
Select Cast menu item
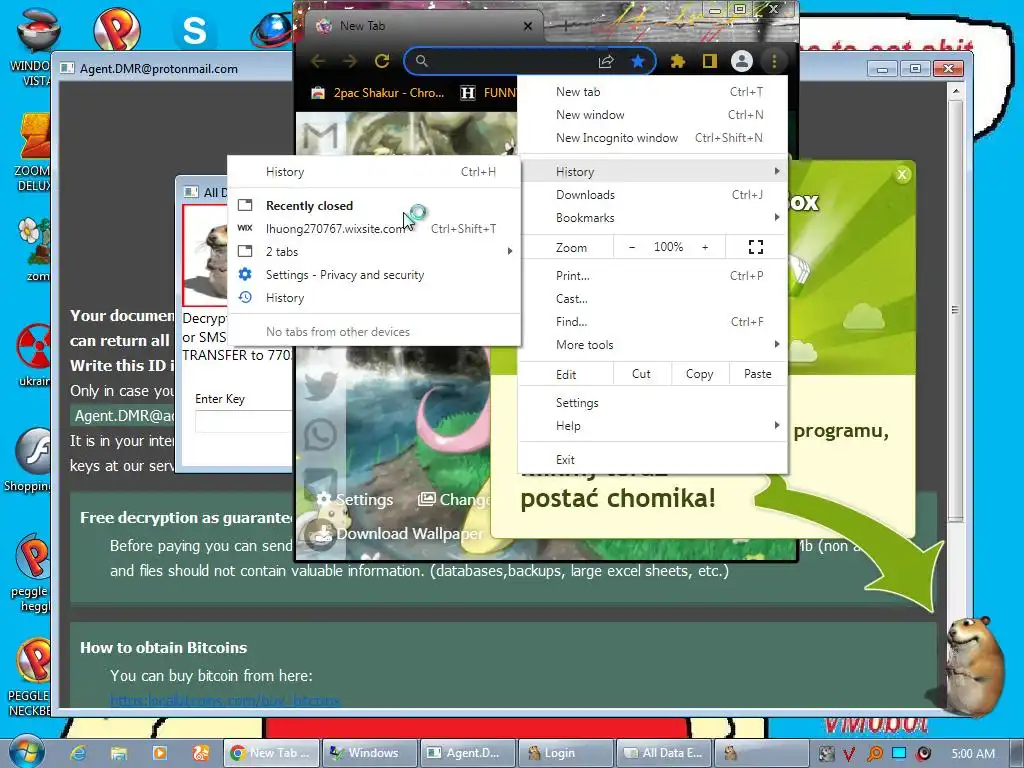coord(653,298)
